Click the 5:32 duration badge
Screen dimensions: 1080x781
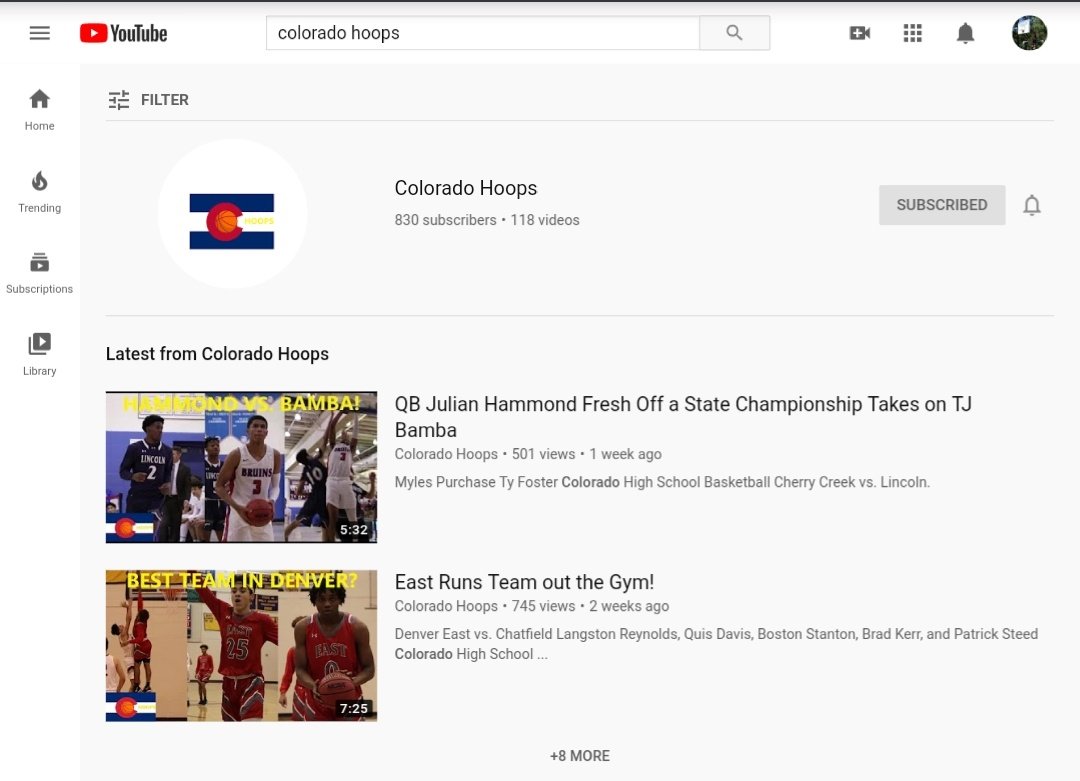pos(353,530)
